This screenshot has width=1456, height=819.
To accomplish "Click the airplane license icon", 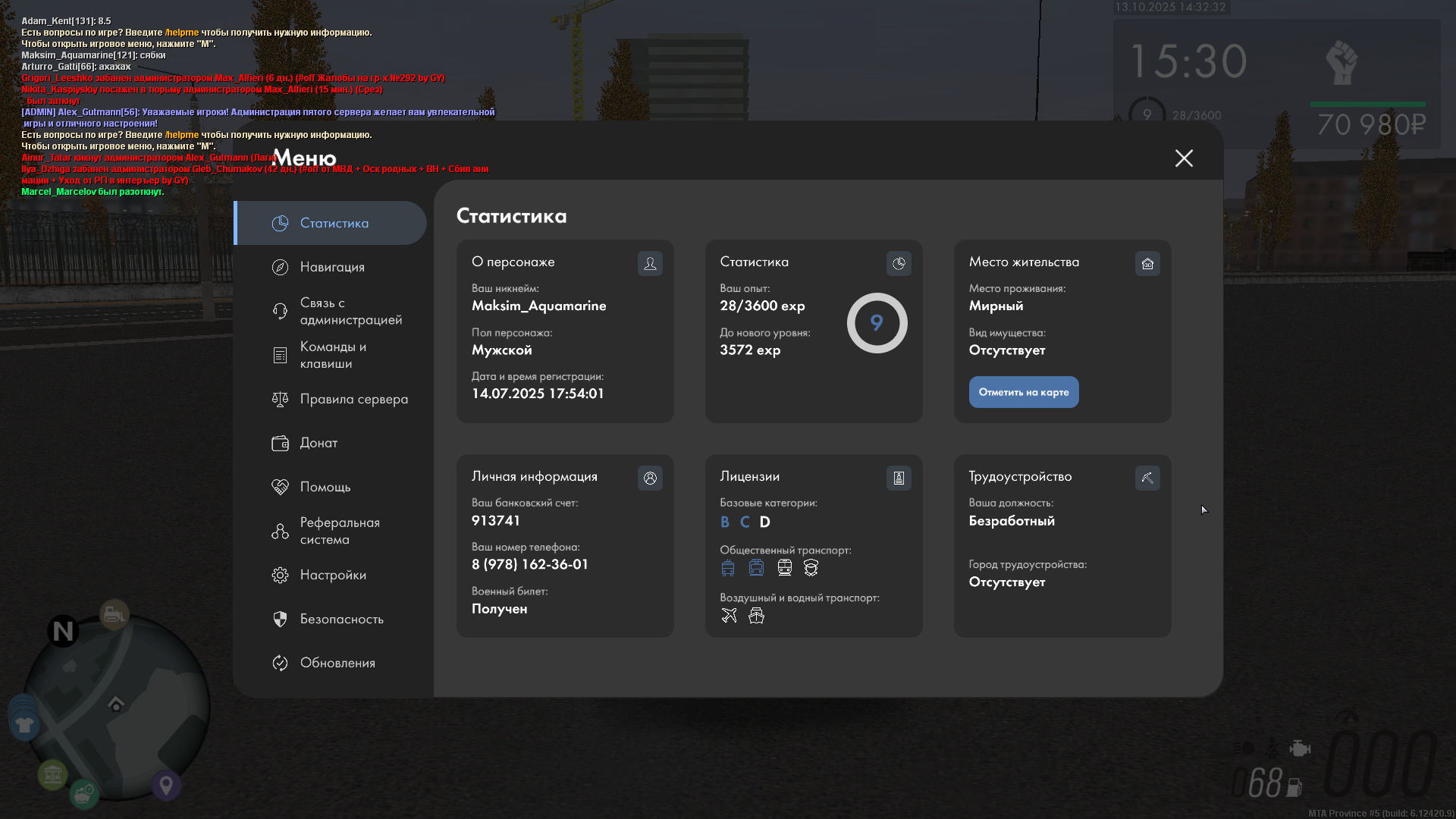I will (729, 615).
